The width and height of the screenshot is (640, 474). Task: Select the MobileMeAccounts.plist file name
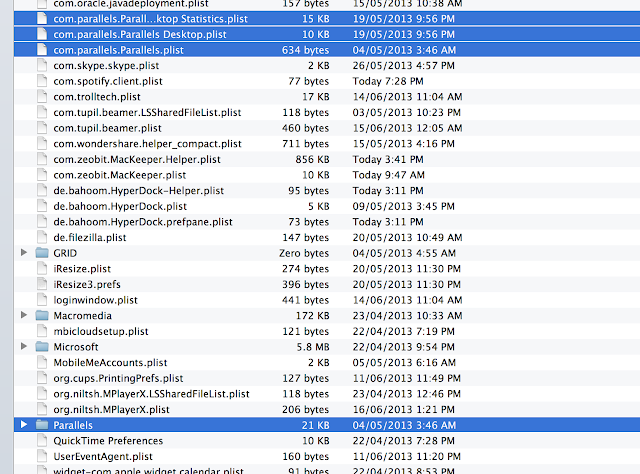coord(110,363)
